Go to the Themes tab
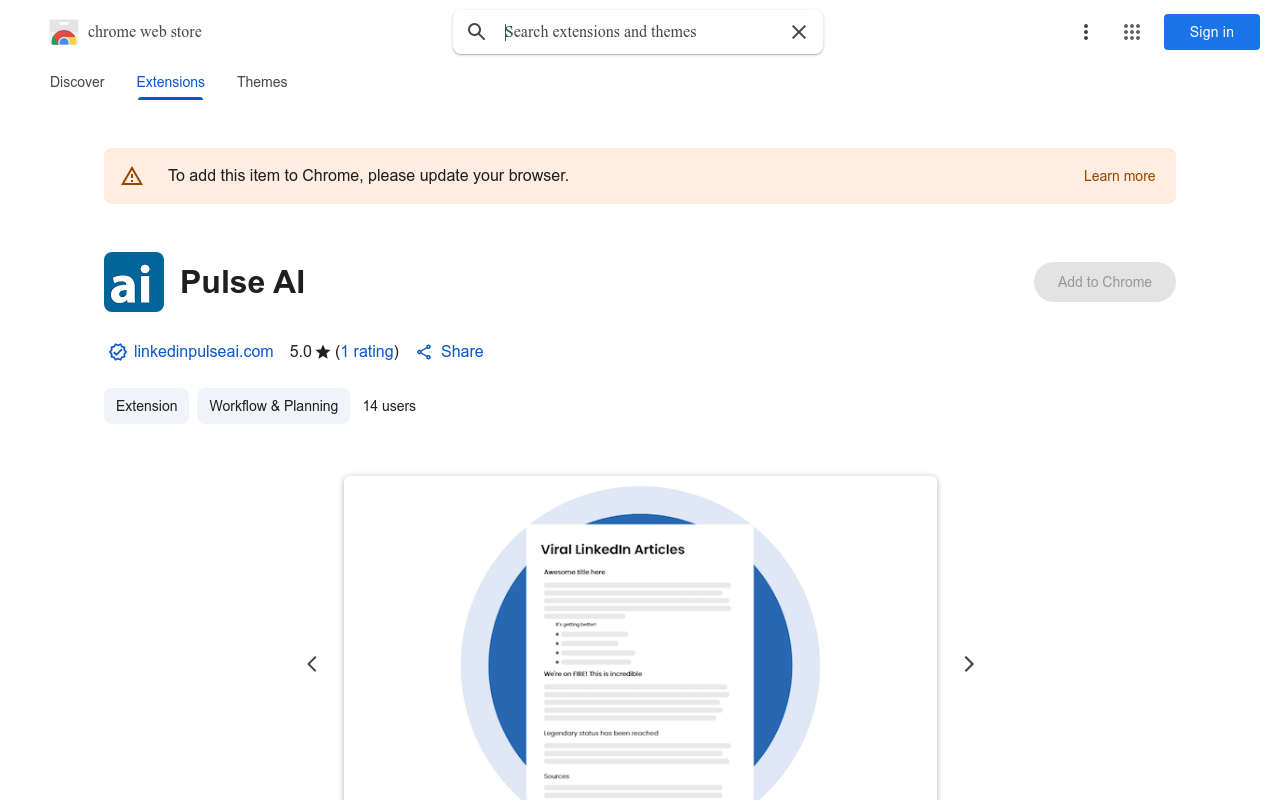Viewport: 1280px width, 800px height. coord(262,82)
